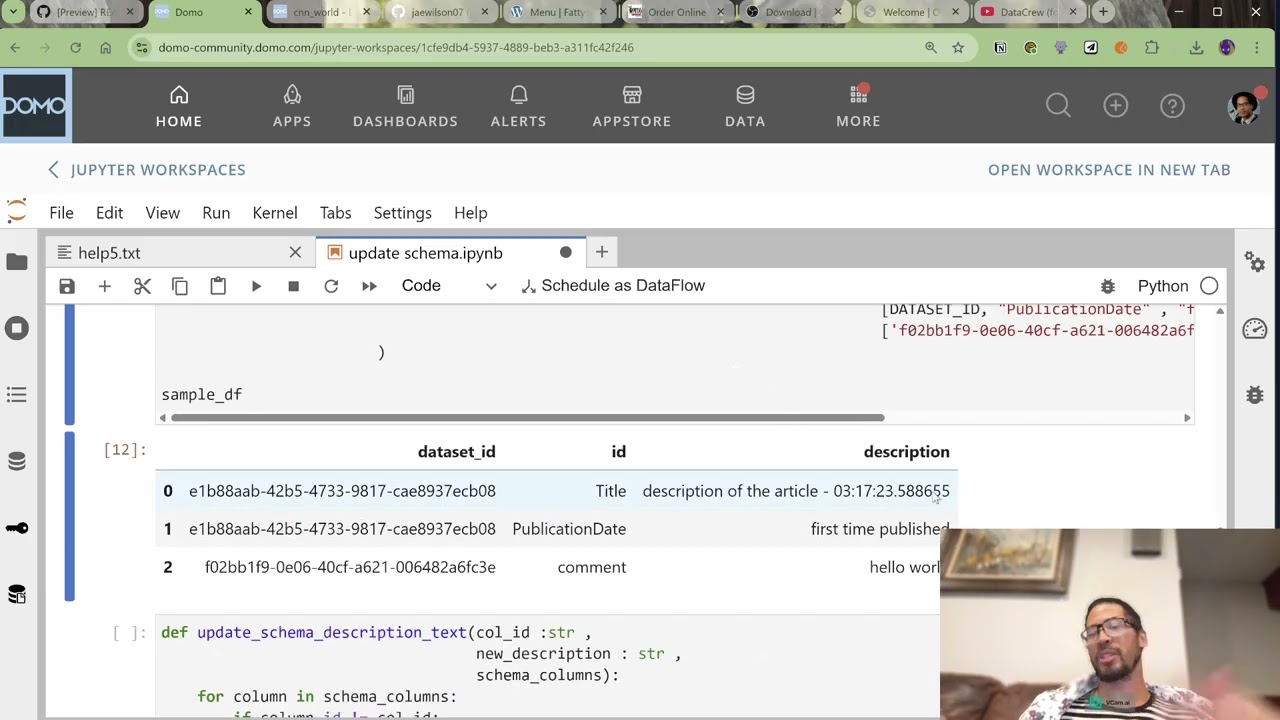Click the Domo search magnifier icon

[x=1058, y=105]
